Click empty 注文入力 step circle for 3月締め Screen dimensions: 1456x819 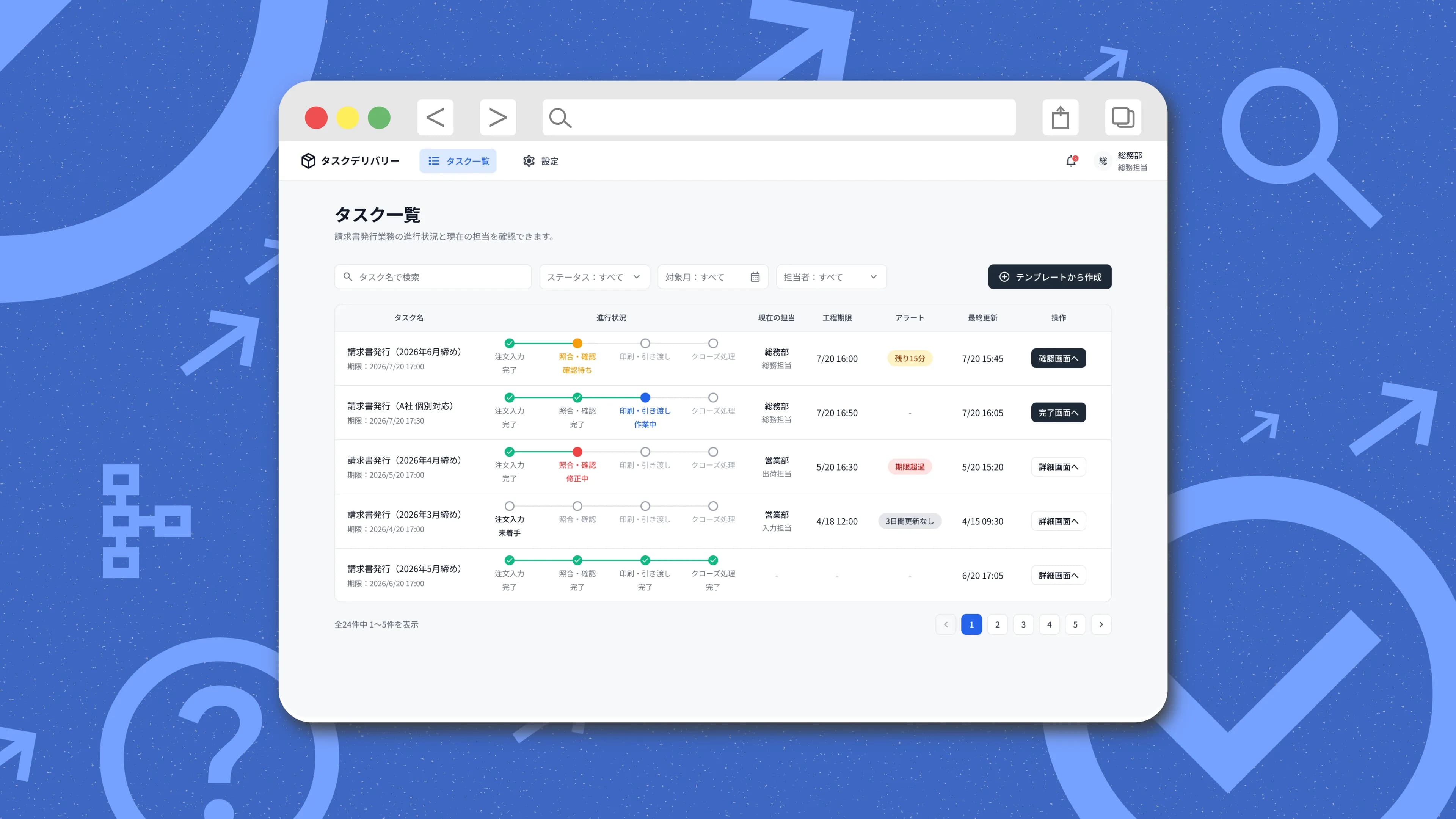pyautogui.click(x=509, y=506)
